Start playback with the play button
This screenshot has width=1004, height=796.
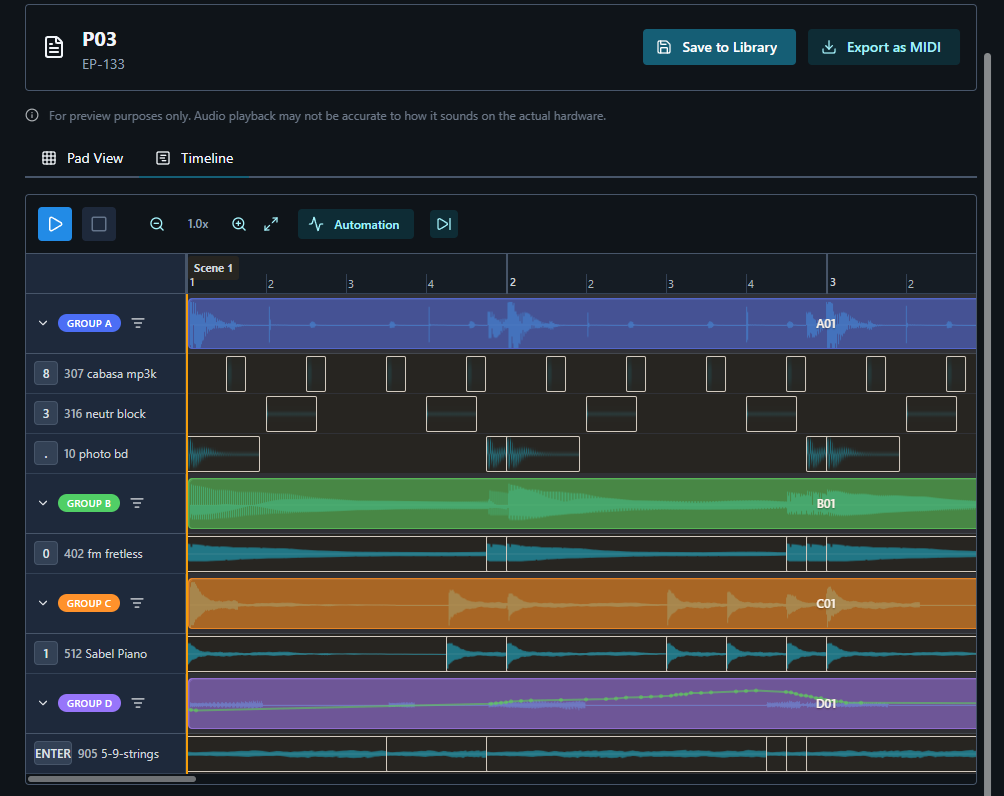point(55,224)
